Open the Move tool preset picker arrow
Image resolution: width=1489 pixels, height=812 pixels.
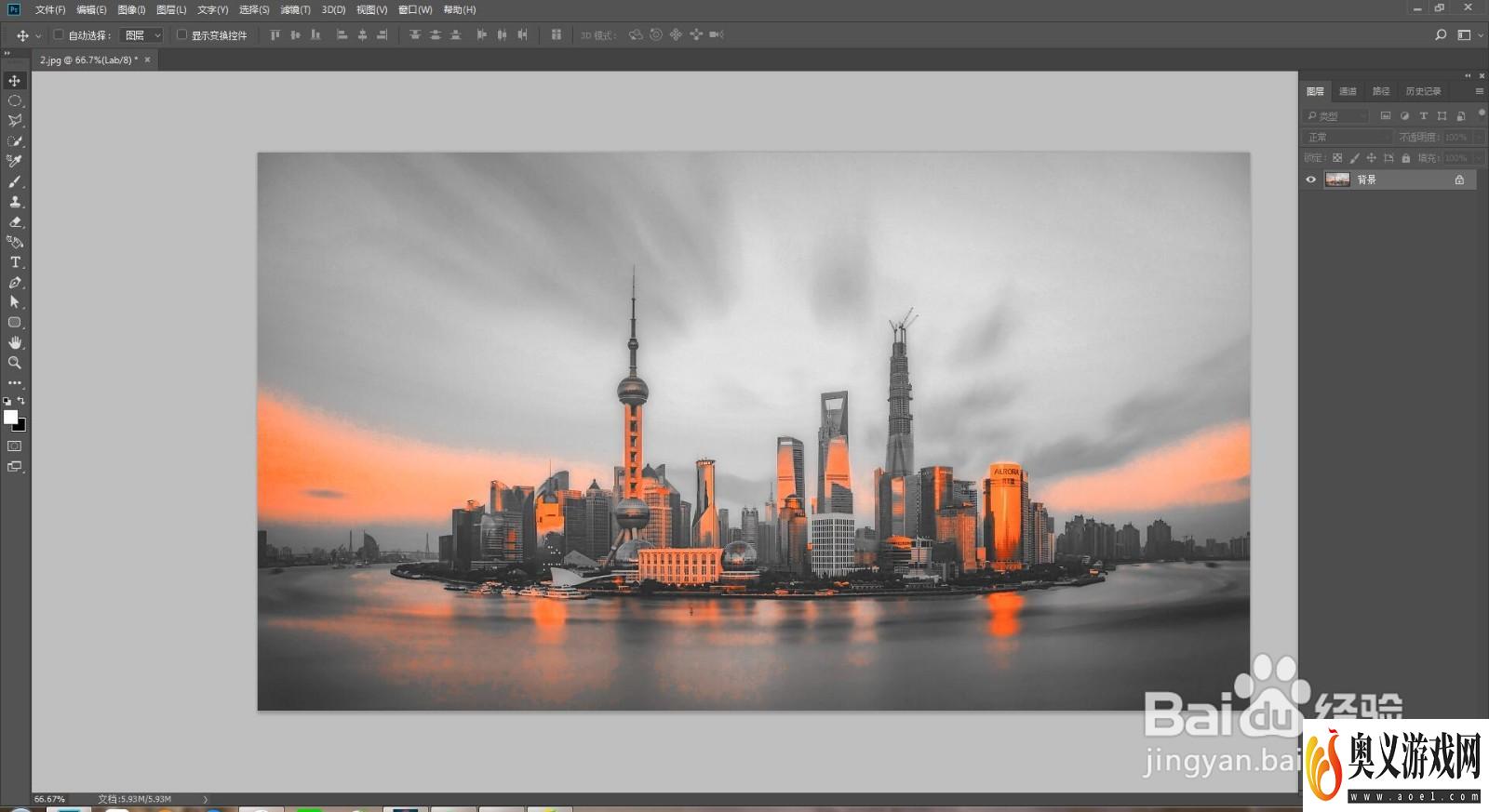pyautogui.click(x=38, y=35)
